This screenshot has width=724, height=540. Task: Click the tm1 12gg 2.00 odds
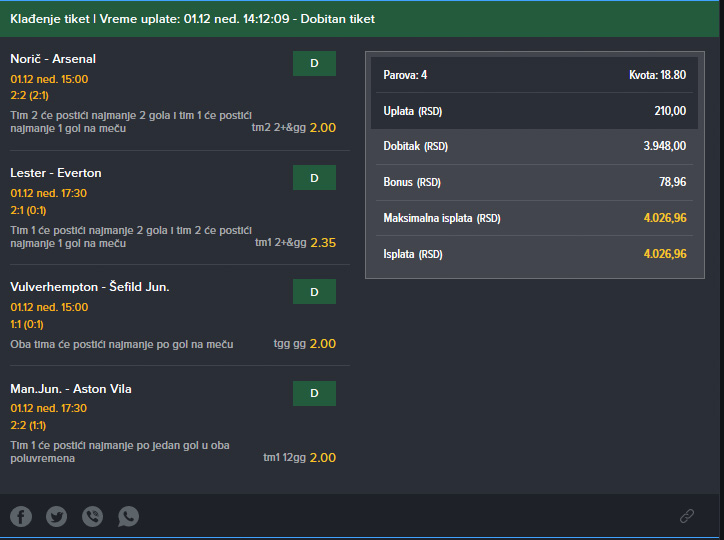[300, 458]
